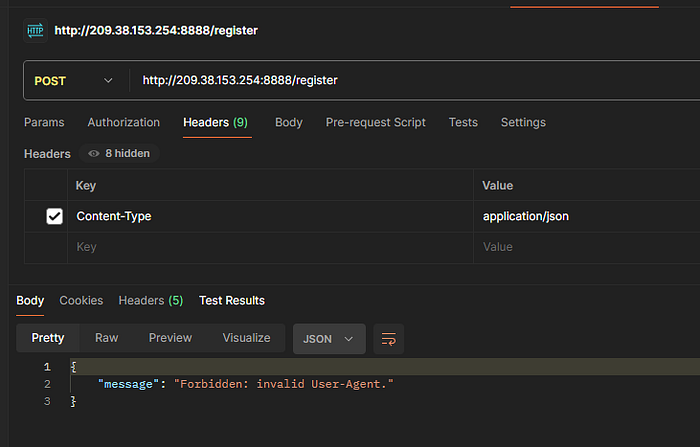
Task: Show the 8 hidden headers via eye icon
Action: [119, 154]
